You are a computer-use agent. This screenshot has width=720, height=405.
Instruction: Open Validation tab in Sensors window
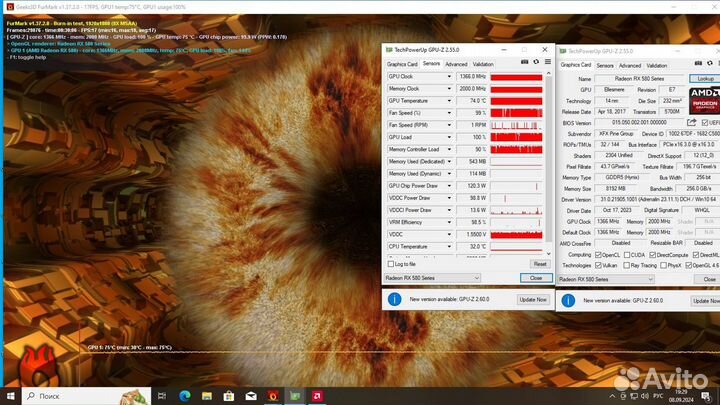(483, 64)
